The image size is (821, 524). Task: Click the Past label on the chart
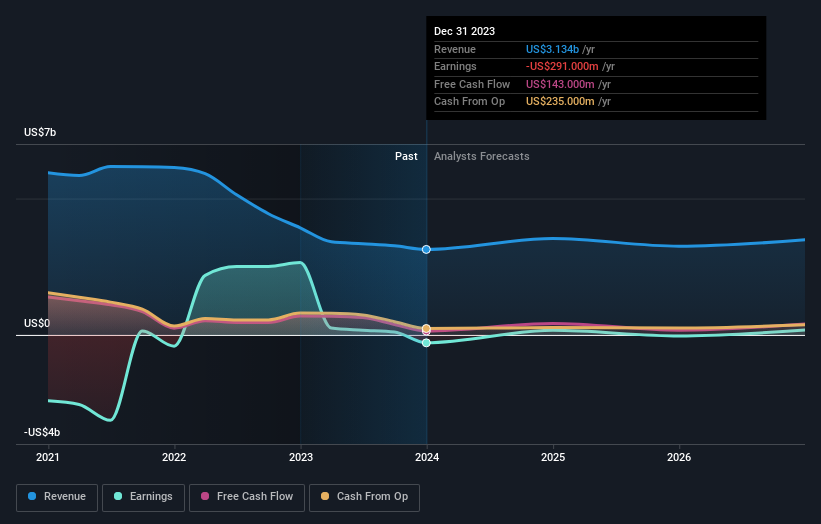click(x=406, y=157)
